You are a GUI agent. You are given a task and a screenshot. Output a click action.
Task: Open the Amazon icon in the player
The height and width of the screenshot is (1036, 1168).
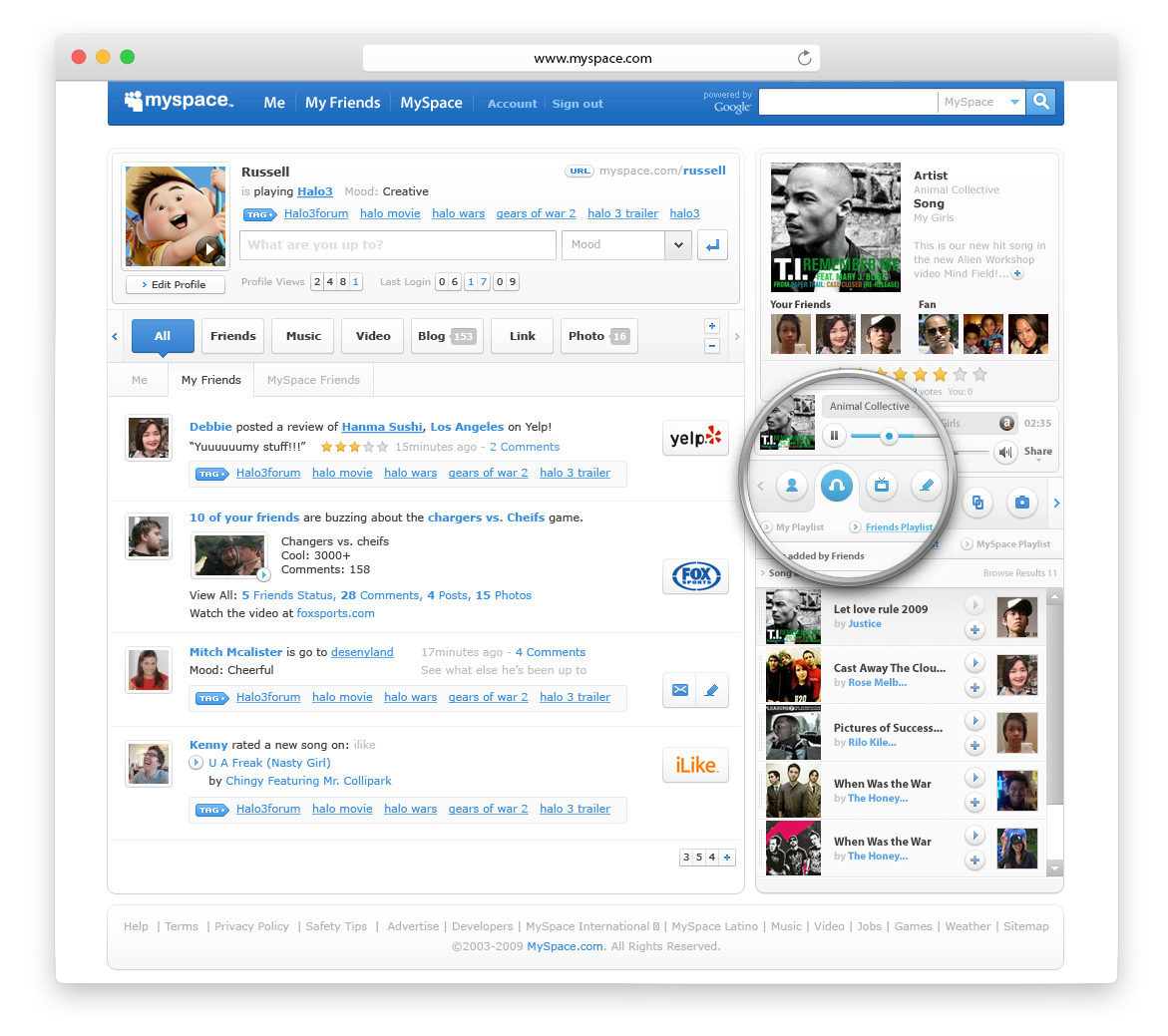1006,423
